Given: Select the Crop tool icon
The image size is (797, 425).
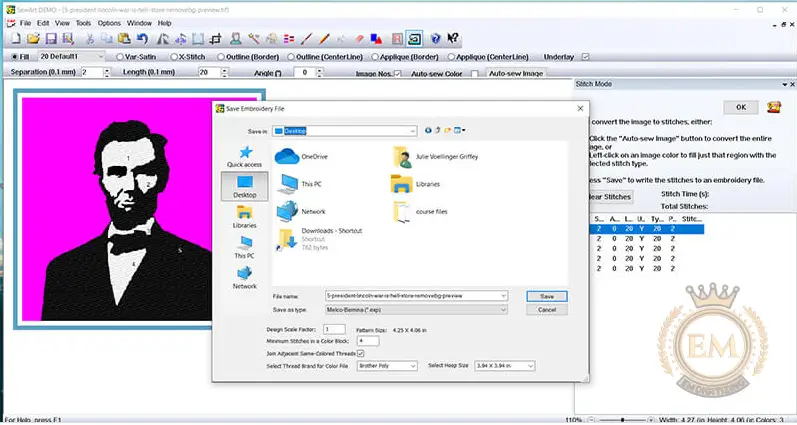Looking at the screenshot, I should pos(216,39).
